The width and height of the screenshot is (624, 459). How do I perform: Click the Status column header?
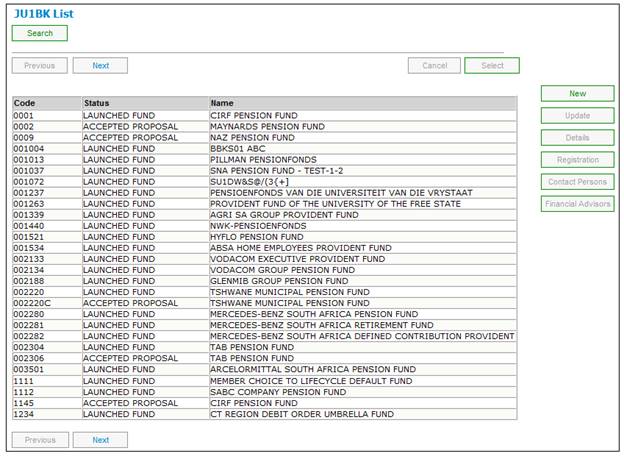tap(145, 103)
